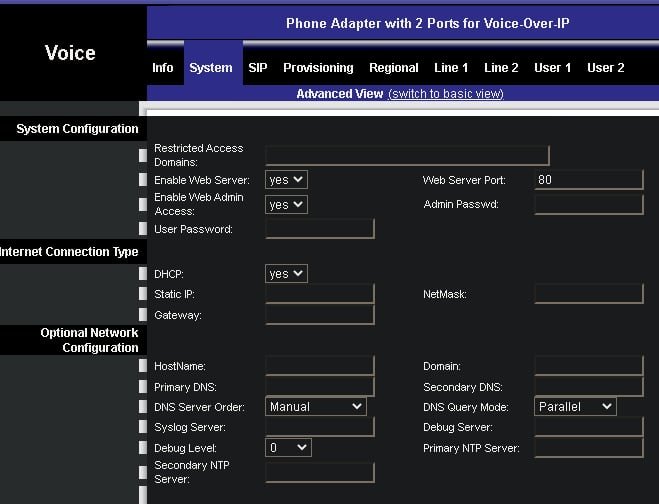
Task: Focus the Domain input field
Action: click(589, 366)
